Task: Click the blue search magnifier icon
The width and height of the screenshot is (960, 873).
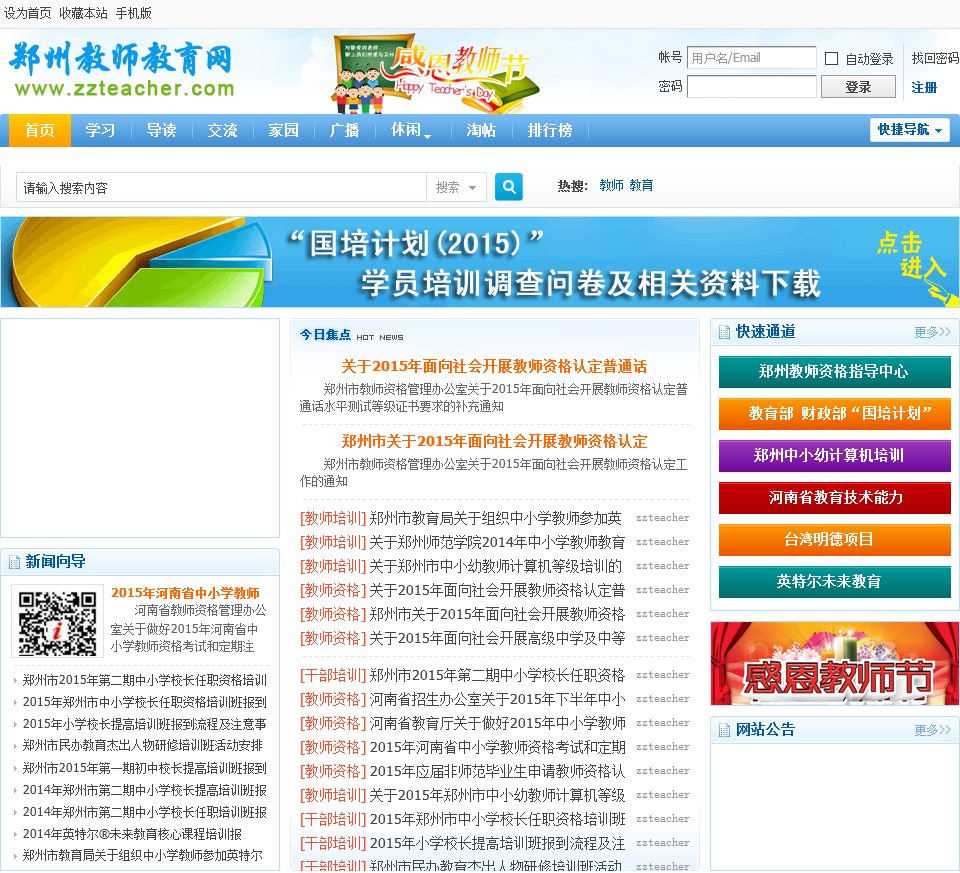Action: click(509, 187)
